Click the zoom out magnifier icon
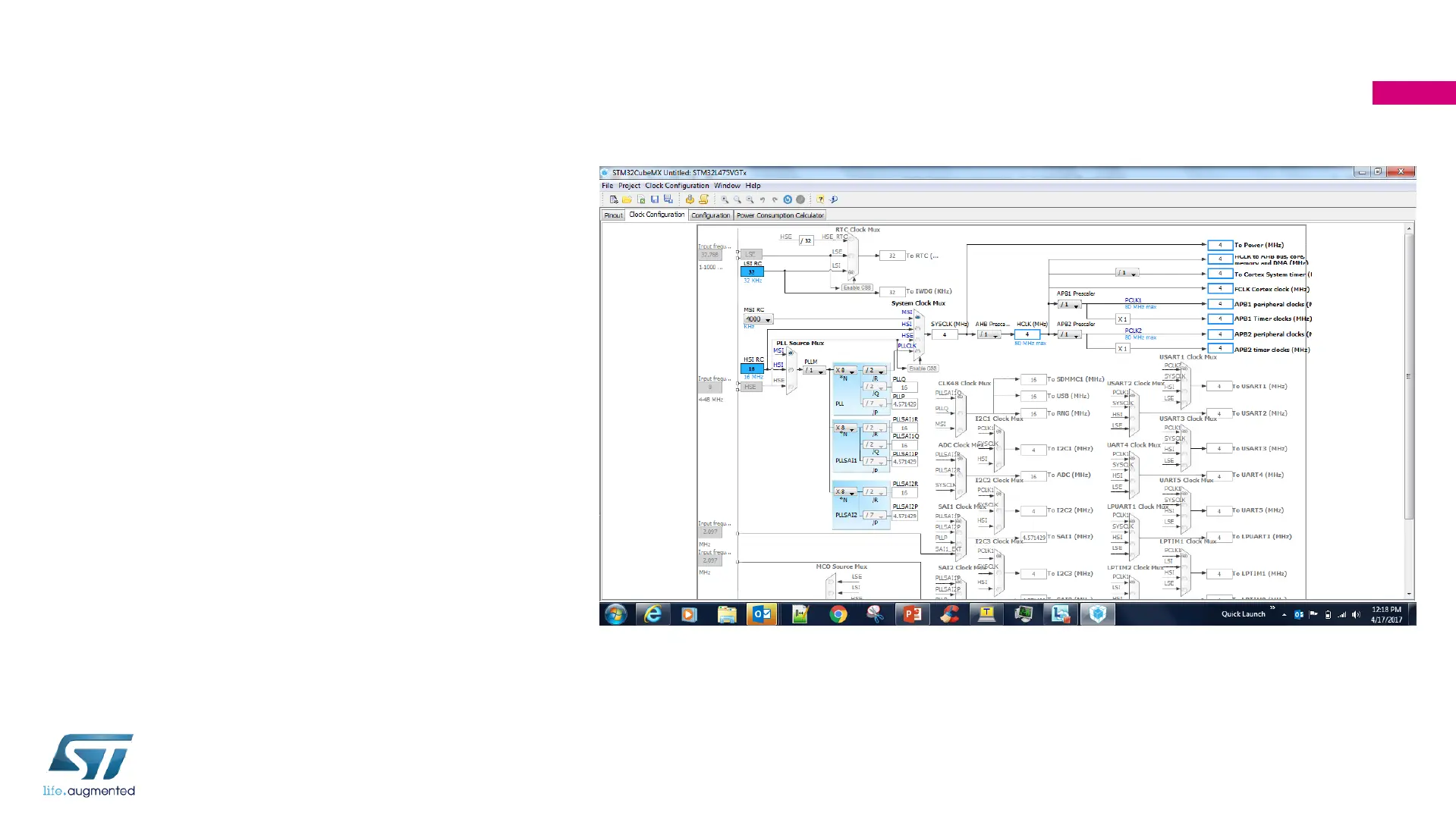The width and height of the screenshot is (1456, 819). click(750, 199)
